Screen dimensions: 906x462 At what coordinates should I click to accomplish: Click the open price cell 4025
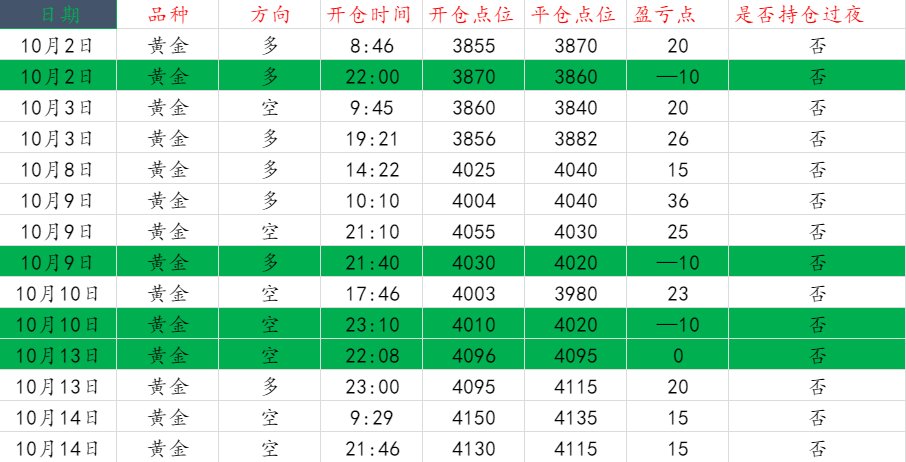pos(473,170)
